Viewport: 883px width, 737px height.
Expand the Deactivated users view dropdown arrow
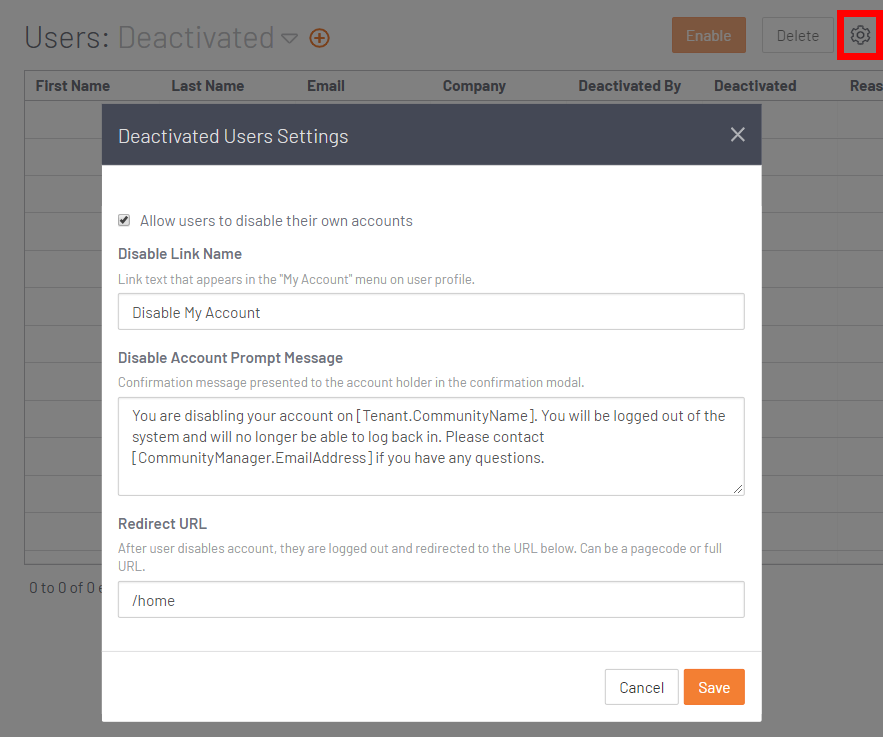point(289,38)
